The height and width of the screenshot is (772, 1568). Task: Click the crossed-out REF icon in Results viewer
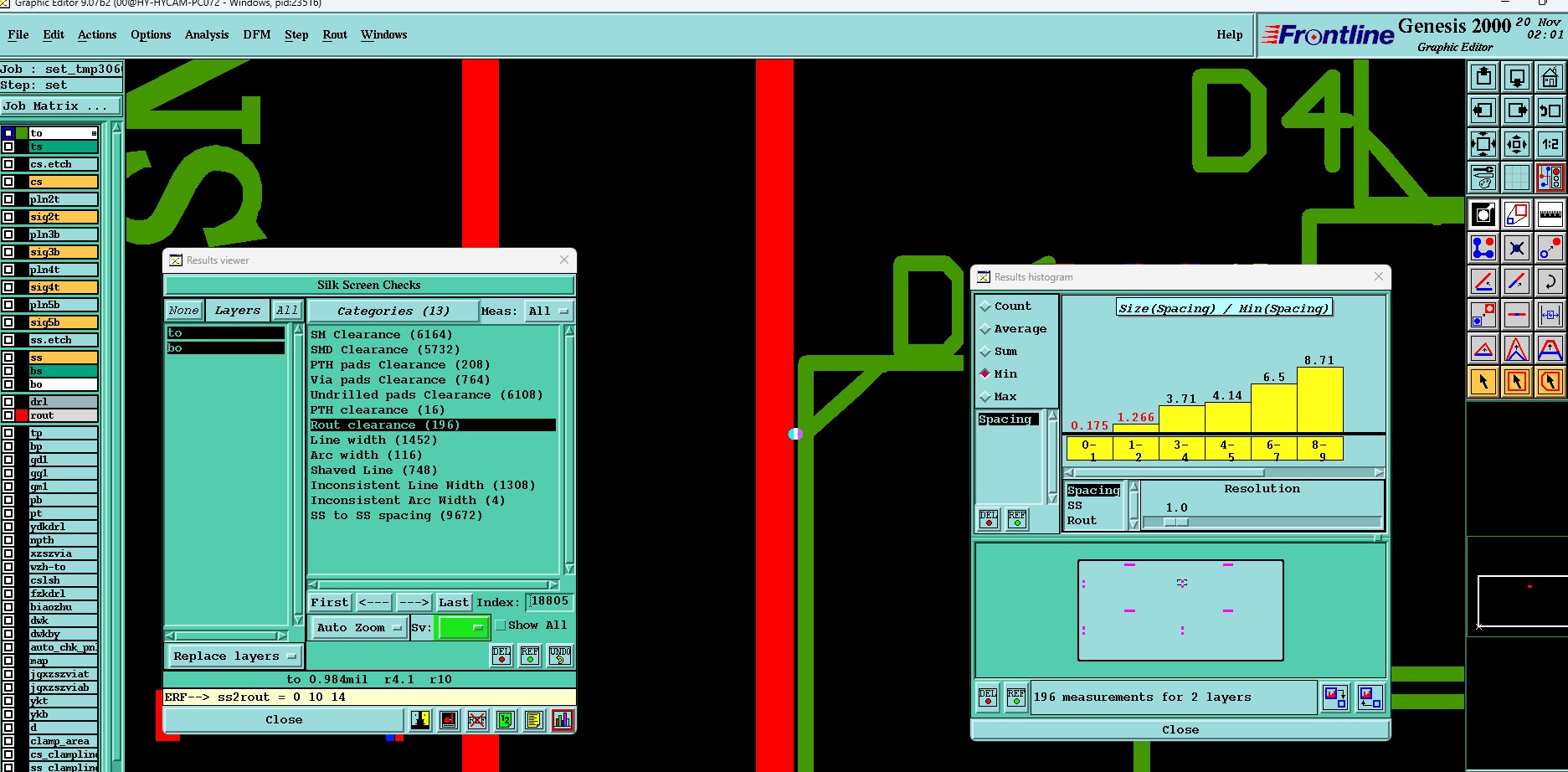[477, 720]
